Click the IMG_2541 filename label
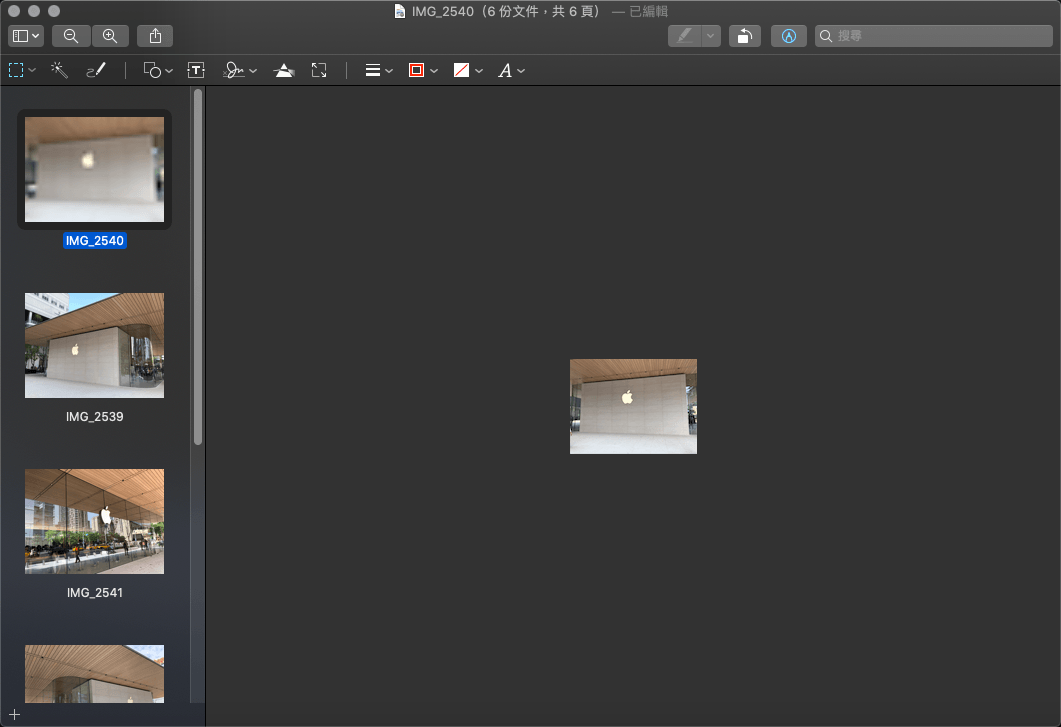Viewport: 1061px width, 727px height. [95, 592]
